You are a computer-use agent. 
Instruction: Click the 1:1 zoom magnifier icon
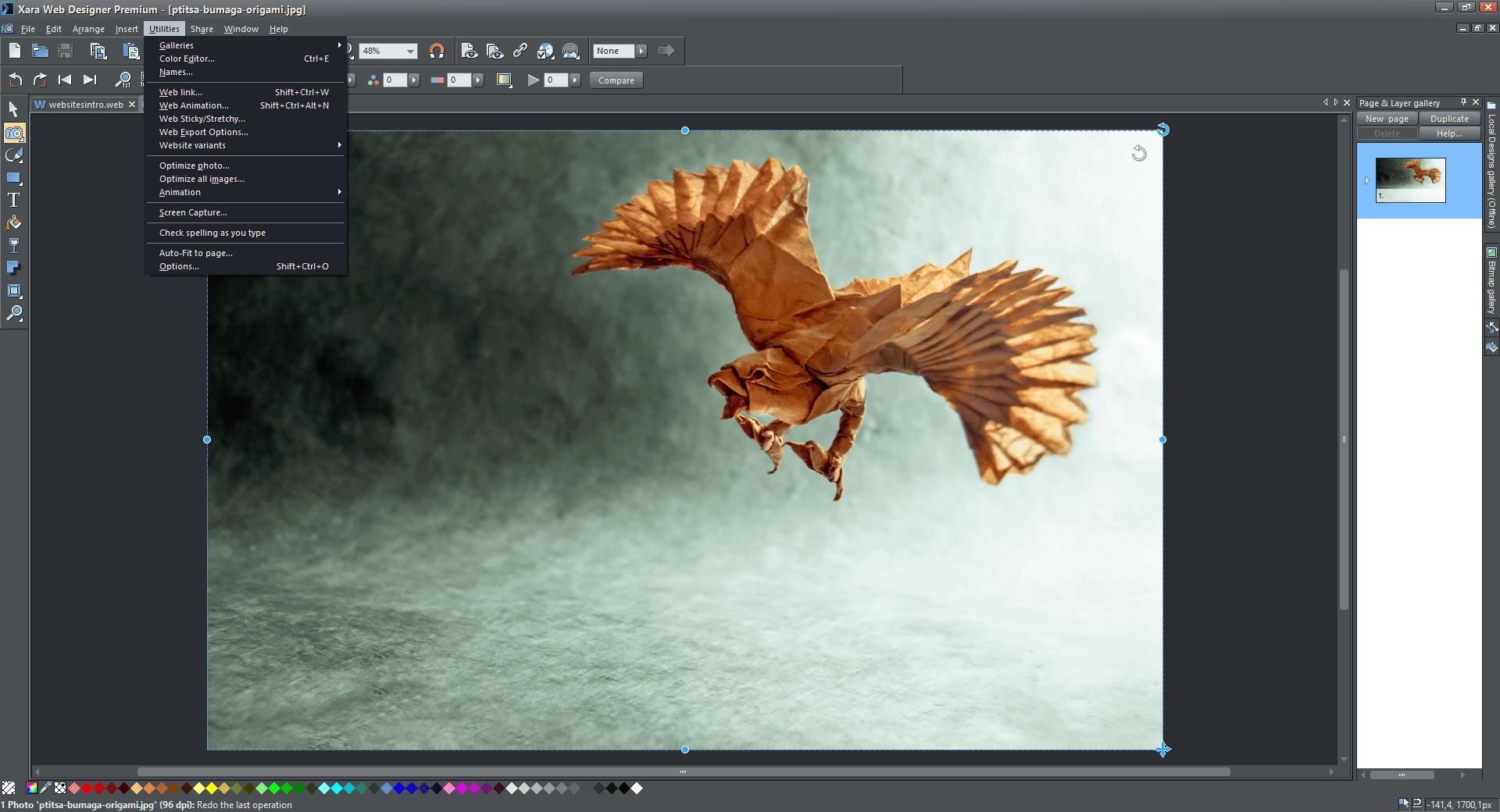click(123, 80)
